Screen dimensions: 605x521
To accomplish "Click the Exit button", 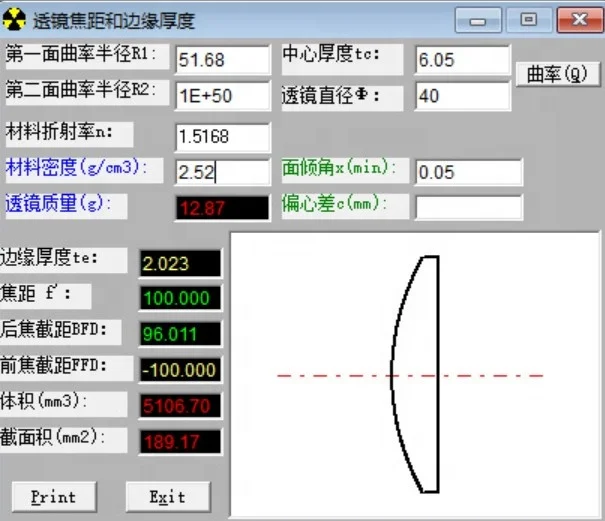I will coord(168,497).
